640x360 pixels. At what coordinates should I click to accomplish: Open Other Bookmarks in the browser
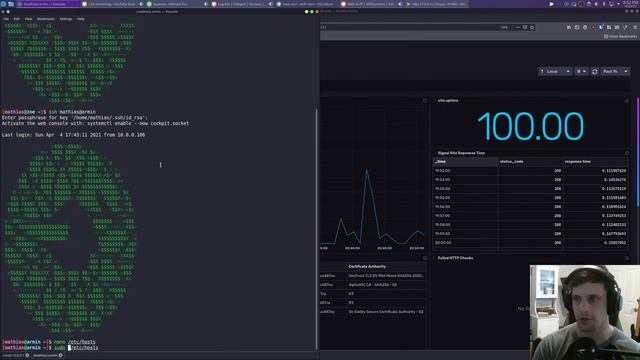(x=620, y=36)
